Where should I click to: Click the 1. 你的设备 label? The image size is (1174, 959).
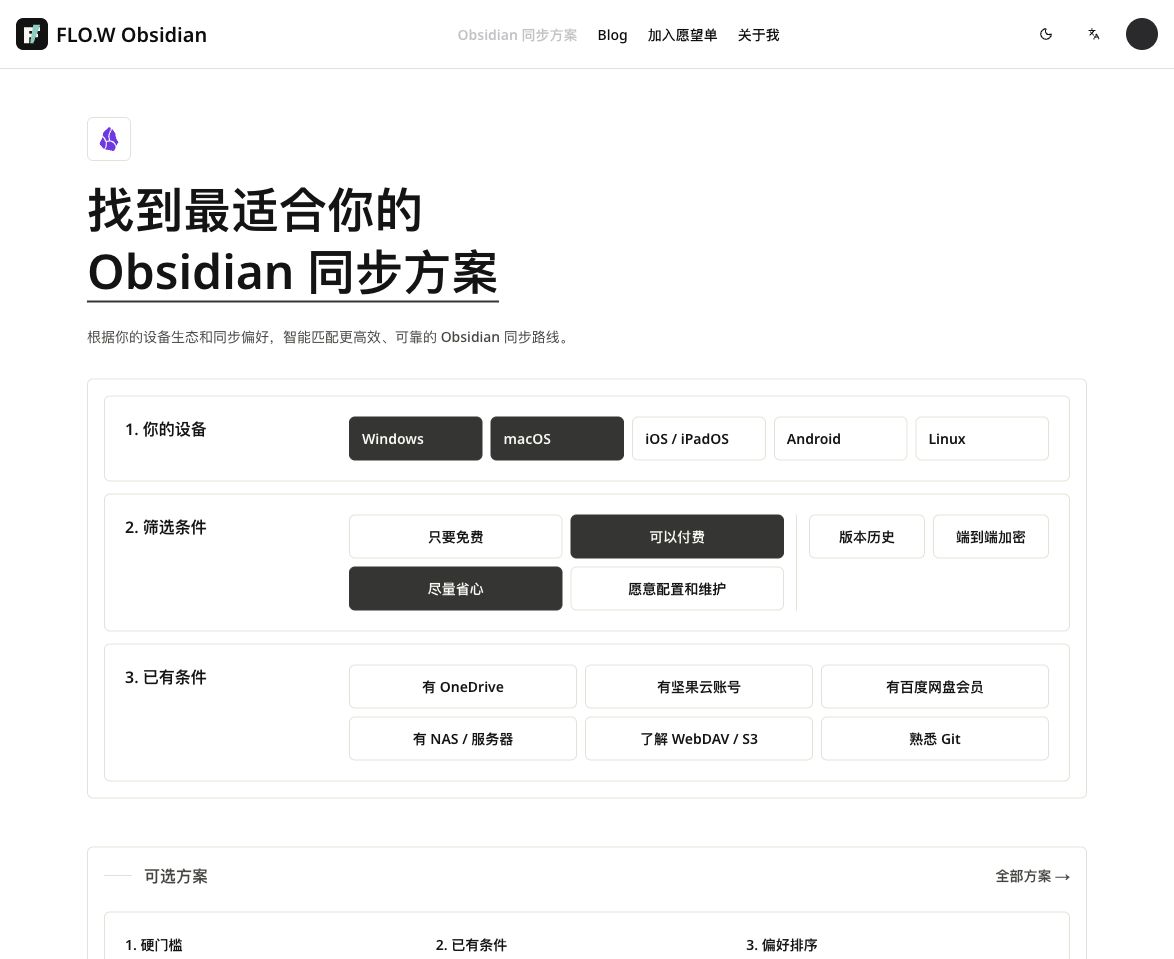pos(165,429)
